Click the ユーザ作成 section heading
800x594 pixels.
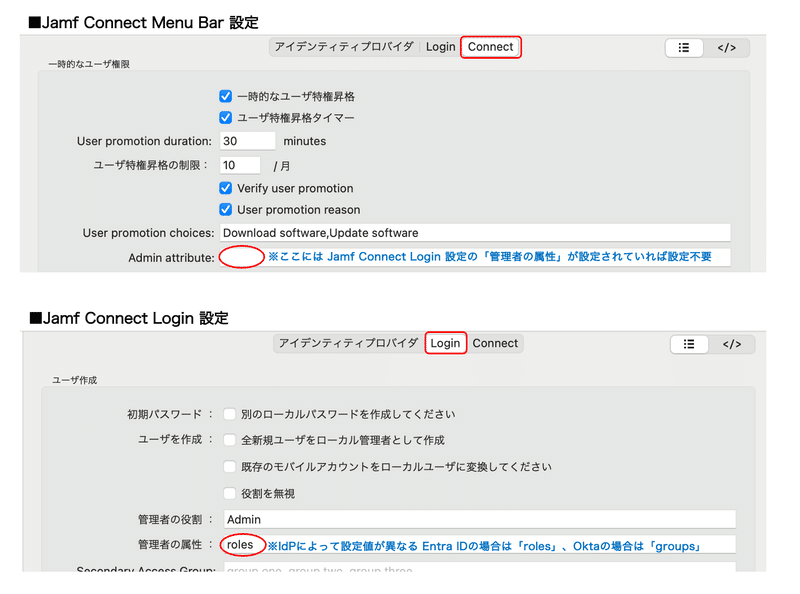(74, 380)
